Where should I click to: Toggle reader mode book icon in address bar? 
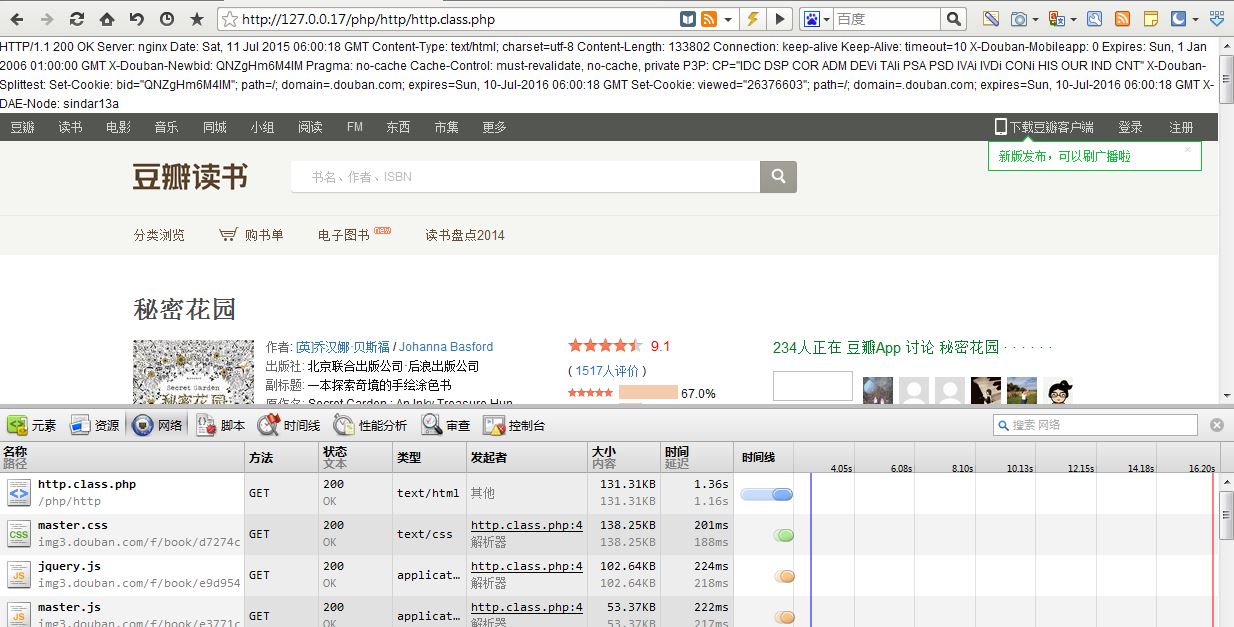(688, 19)
